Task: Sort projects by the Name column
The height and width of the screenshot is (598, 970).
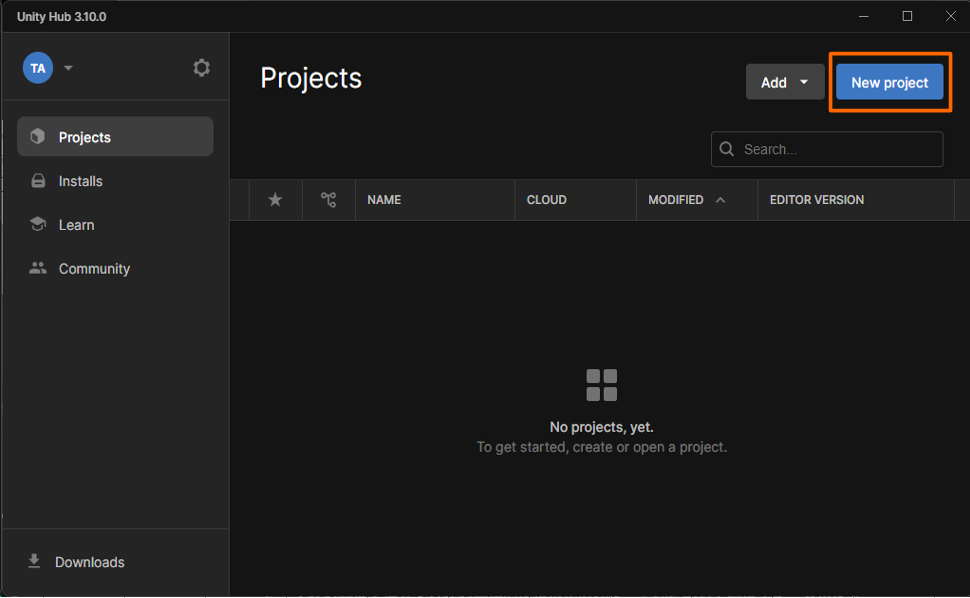Action: (x=384, y=200)
